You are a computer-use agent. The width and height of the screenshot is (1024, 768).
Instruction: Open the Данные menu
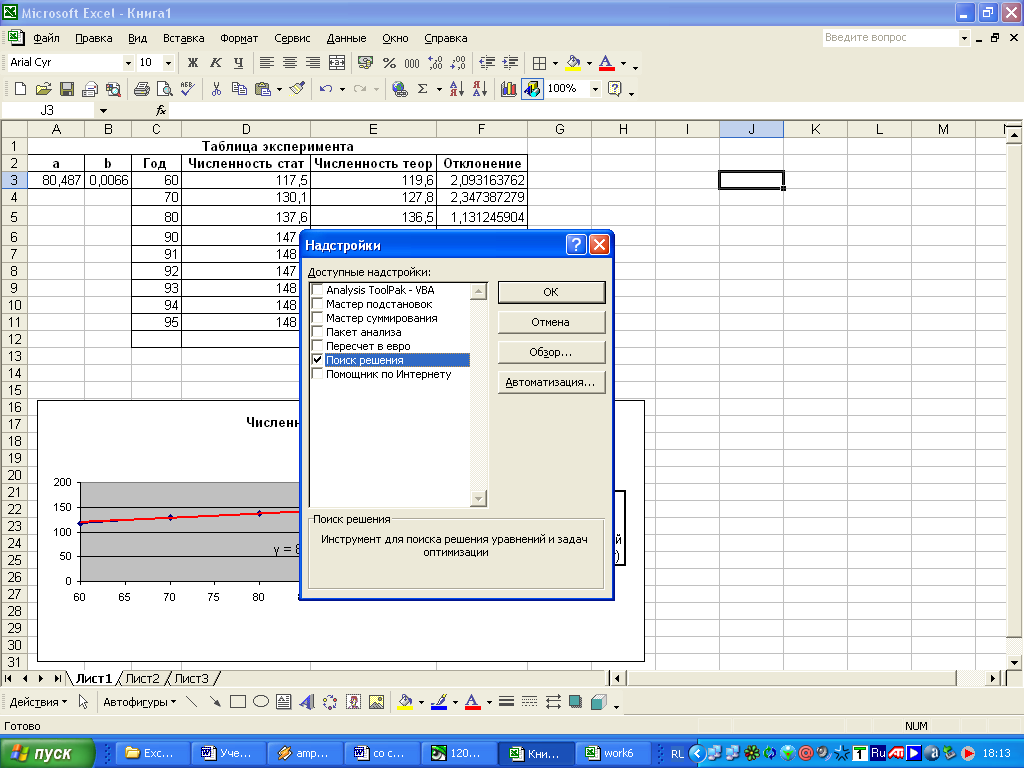pos(346,38)
